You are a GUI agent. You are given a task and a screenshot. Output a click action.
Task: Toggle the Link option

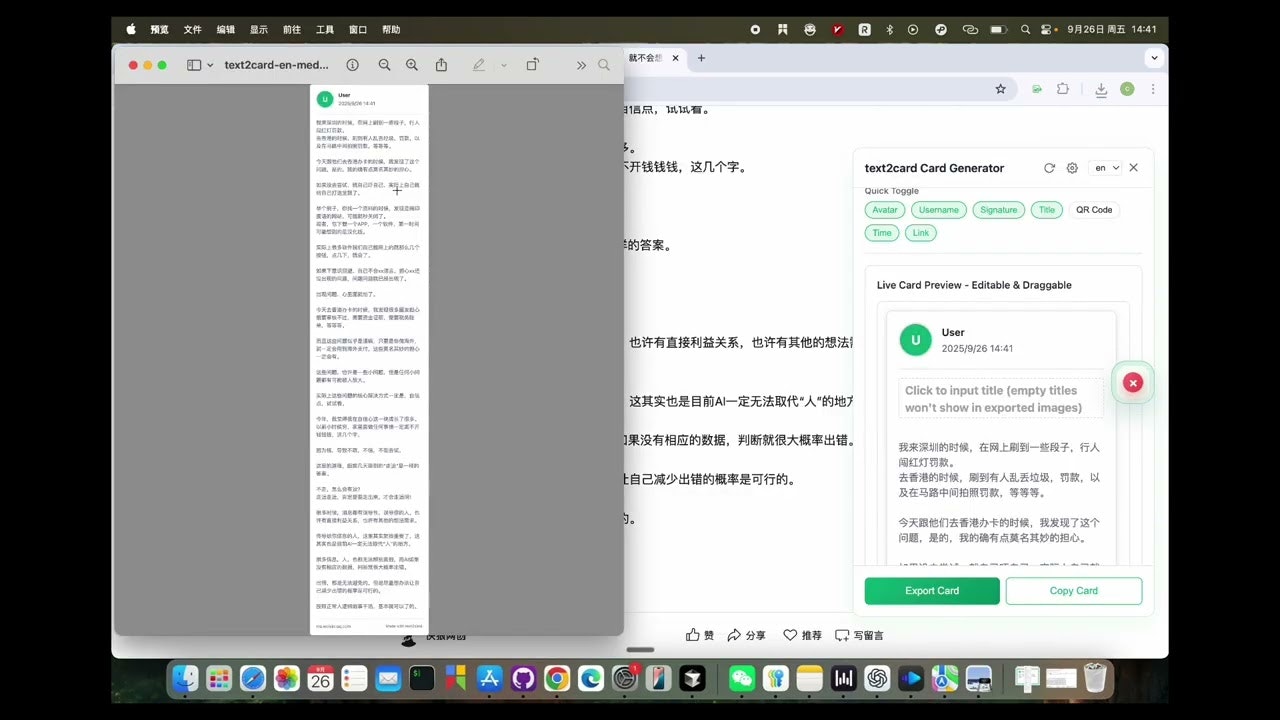tap(921, 233)
